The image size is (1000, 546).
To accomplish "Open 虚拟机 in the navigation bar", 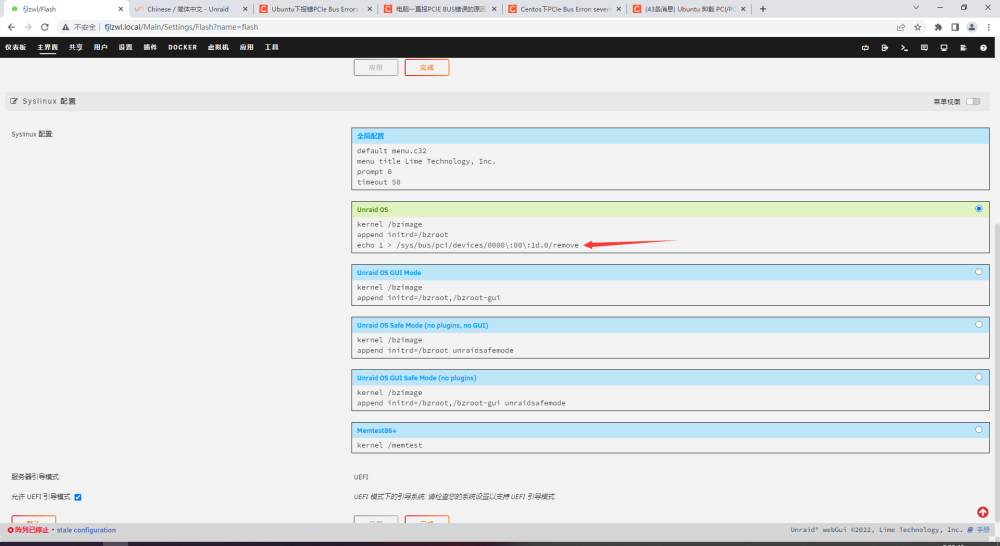I will click(218, 47).
